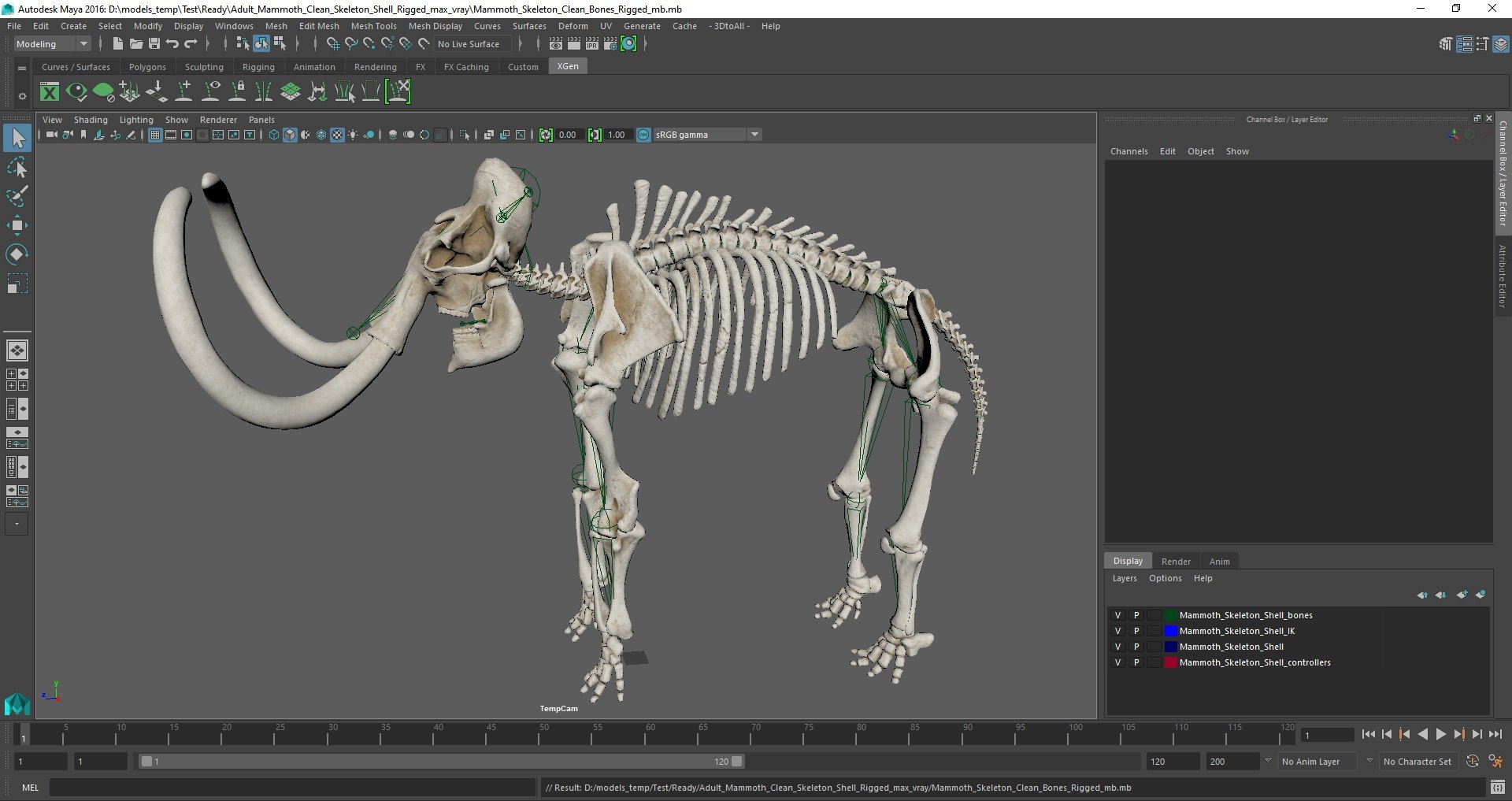The image size is (1512, 801).
Task: Select the arrow Select tool in toolbox
Action: (x=17, y=139)
